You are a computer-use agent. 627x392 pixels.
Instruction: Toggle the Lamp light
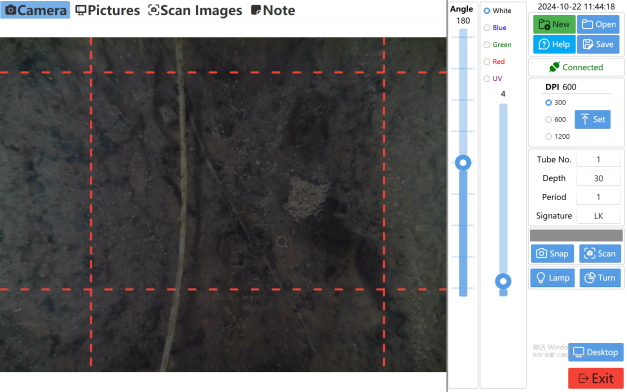[x=552, y=278]
